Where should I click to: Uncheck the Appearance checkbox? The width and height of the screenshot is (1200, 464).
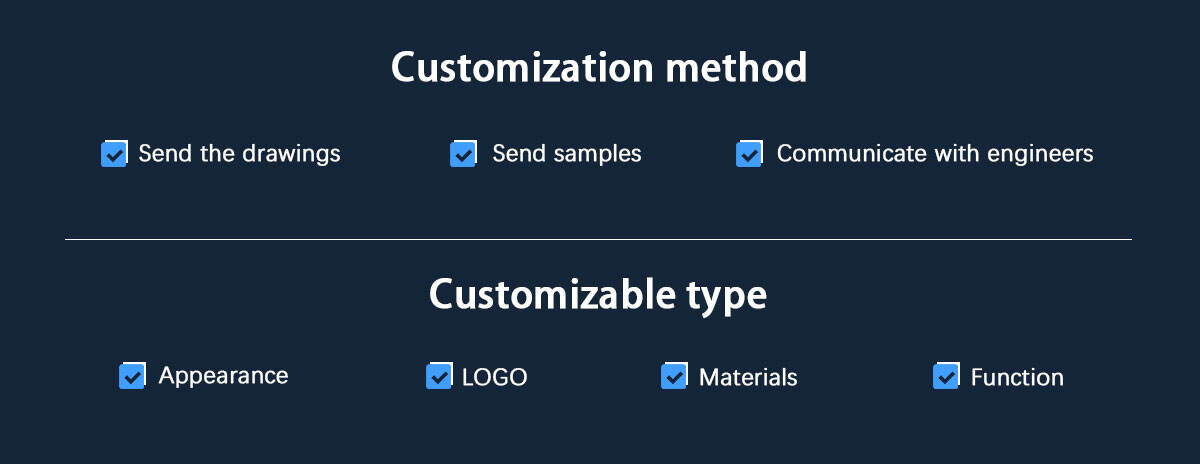(132, 376)
